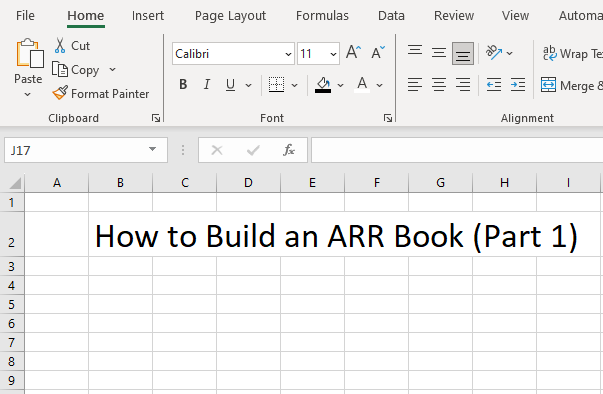Viewport: 603px width, 394px height.
Task: Open font color palette arrow
Action: (x=380, y=85)
